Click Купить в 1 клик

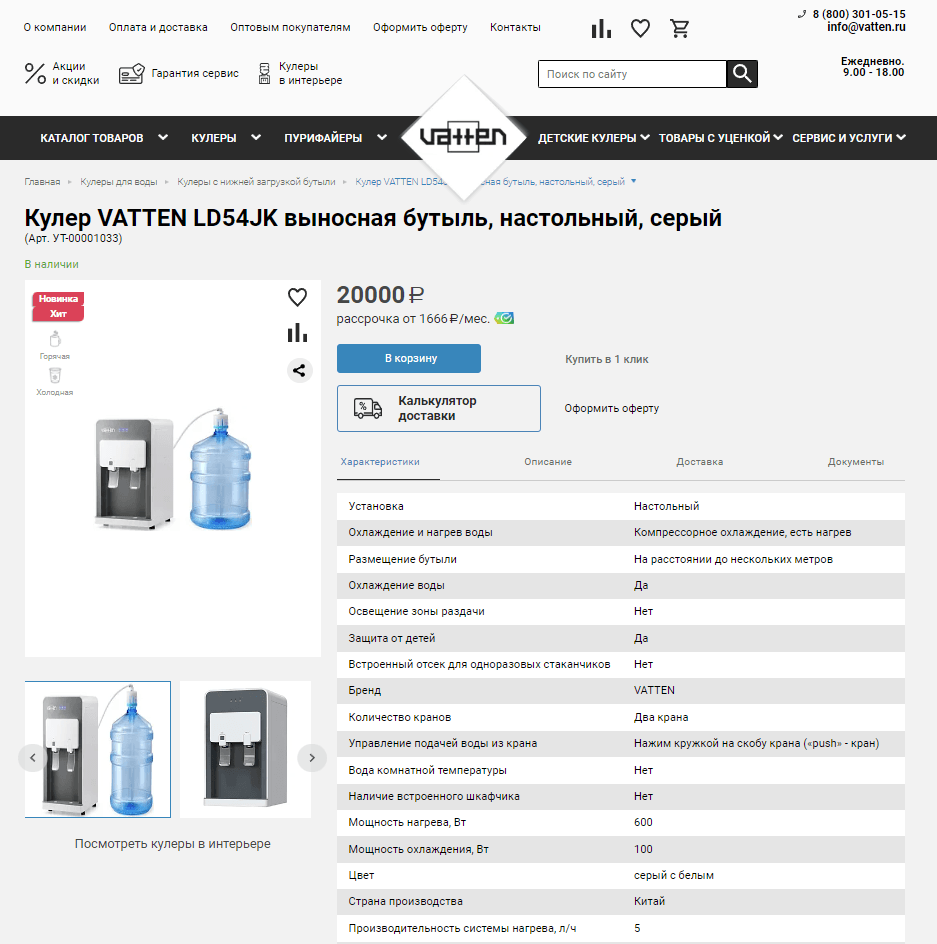click(x=606, y=359)
